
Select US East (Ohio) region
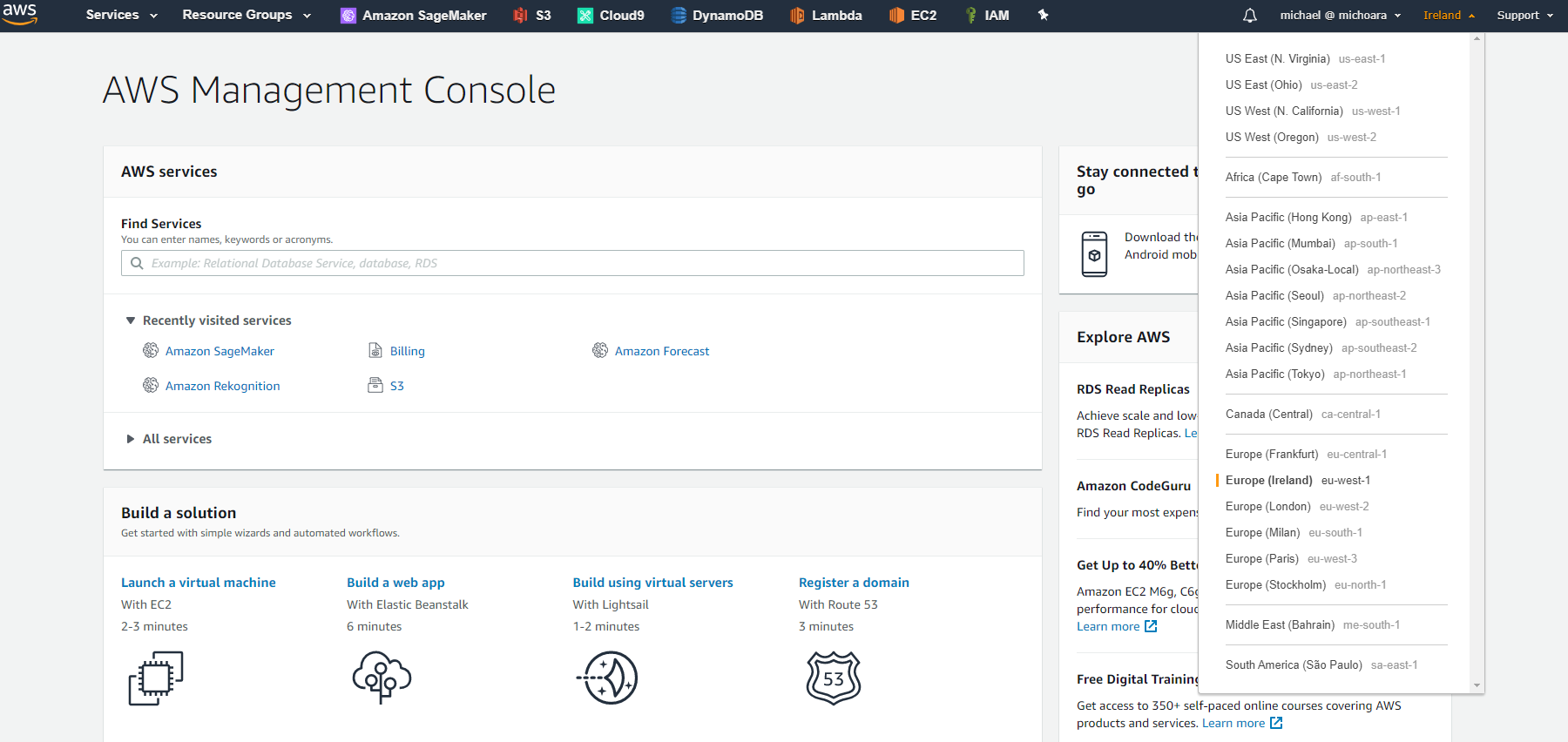(x=1292, y=84)
